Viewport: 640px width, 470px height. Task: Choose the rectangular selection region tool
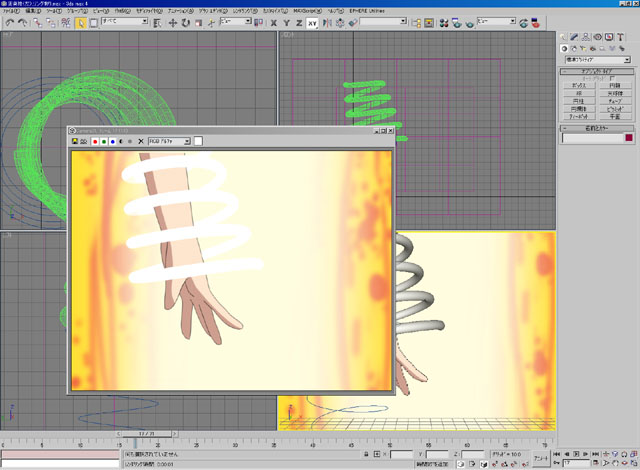[94, 23]
